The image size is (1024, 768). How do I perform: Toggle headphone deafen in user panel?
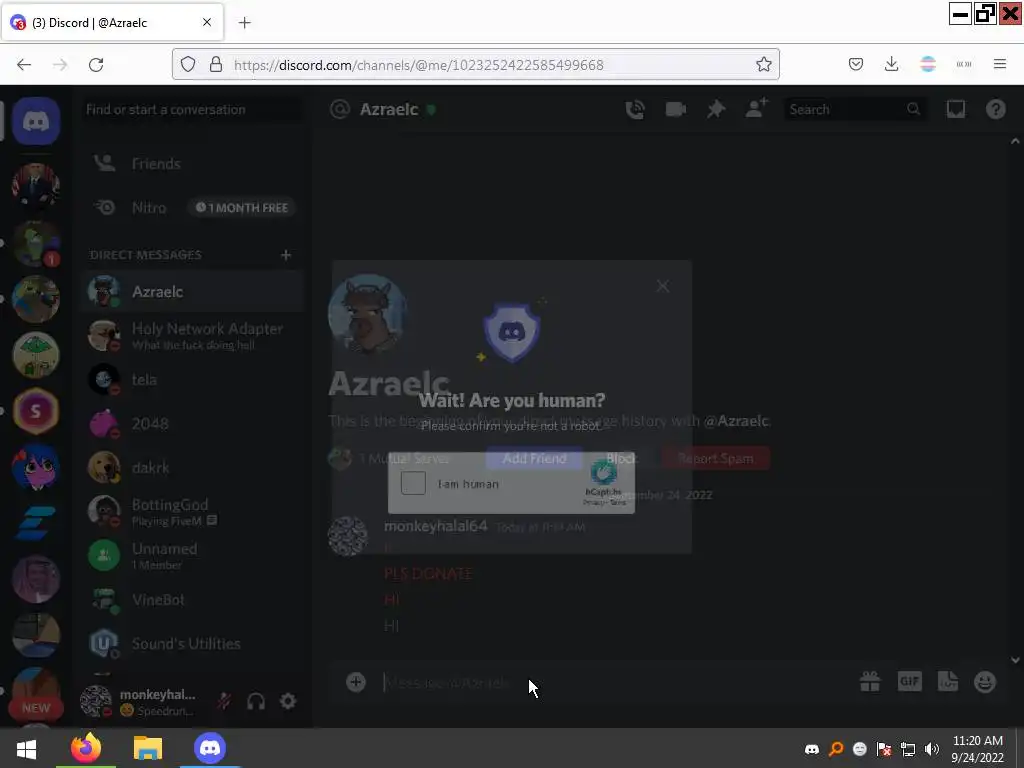[256, 701]
